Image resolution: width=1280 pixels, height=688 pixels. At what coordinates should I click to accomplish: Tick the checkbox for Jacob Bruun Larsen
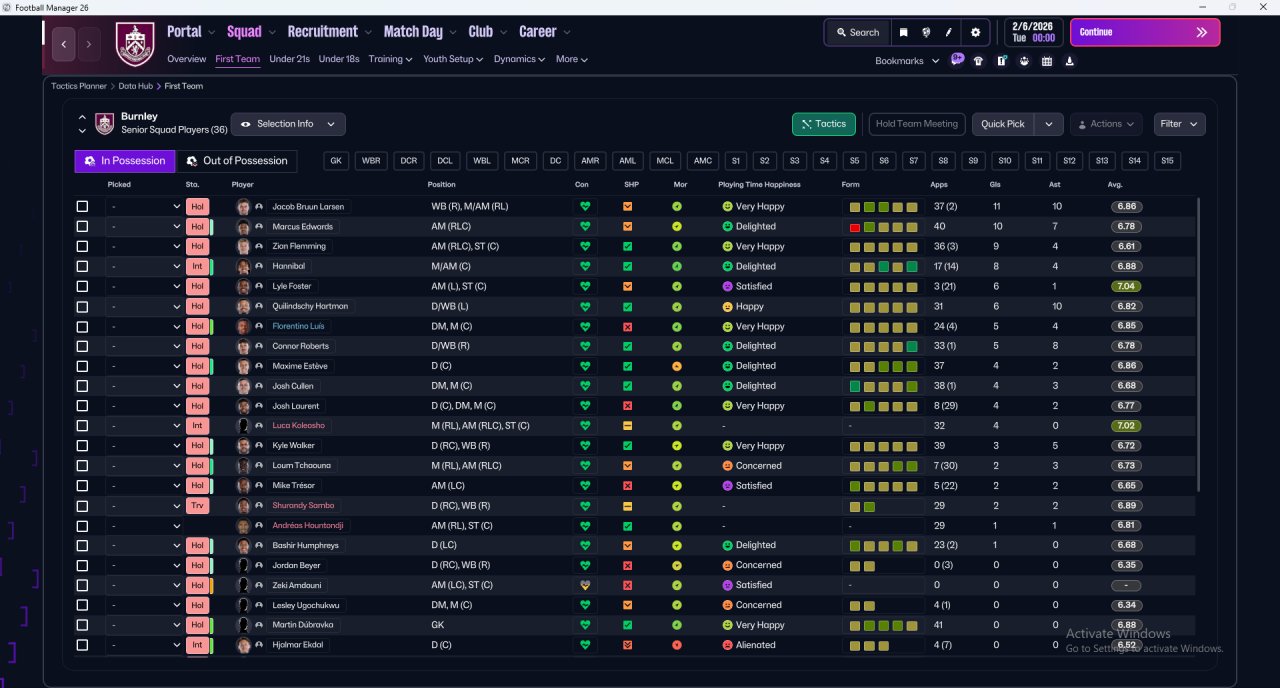[82, 207]
